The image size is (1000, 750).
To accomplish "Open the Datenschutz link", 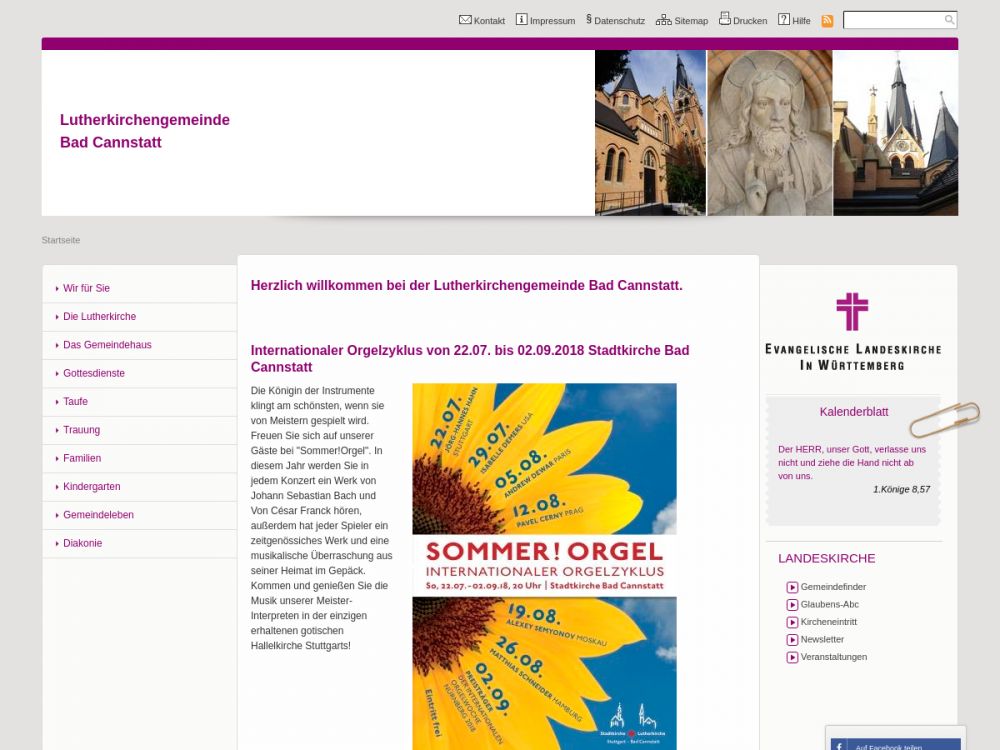I will [x=619, y=21].
